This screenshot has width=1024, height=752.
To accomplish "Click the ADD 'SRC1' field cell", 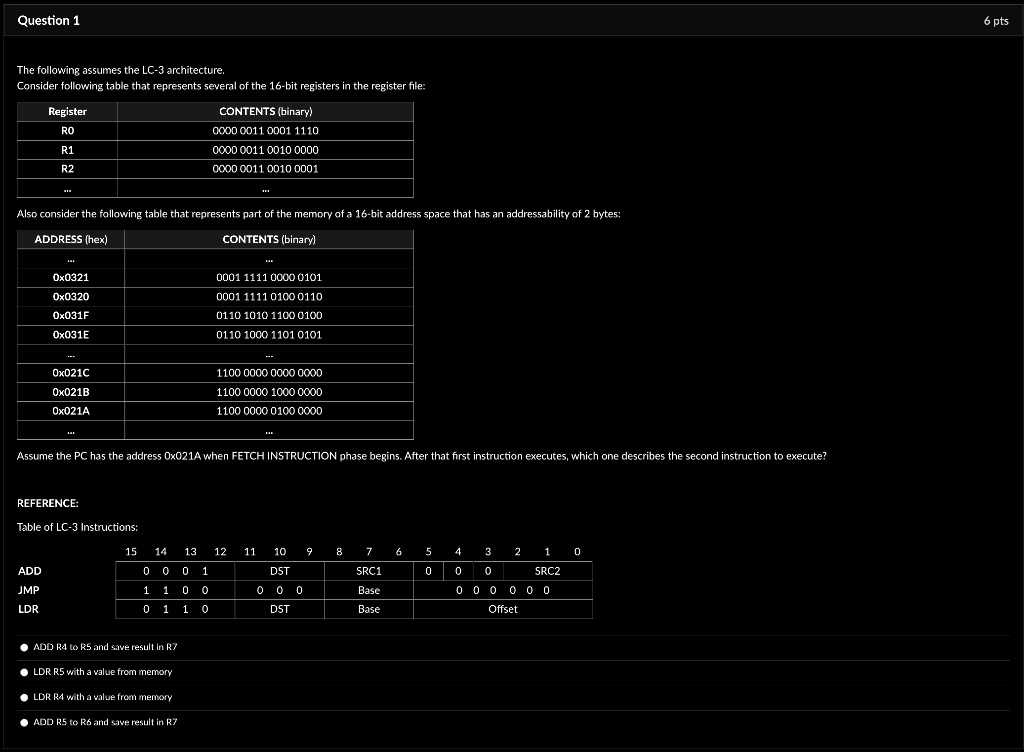I will click(x=369, y=571).
